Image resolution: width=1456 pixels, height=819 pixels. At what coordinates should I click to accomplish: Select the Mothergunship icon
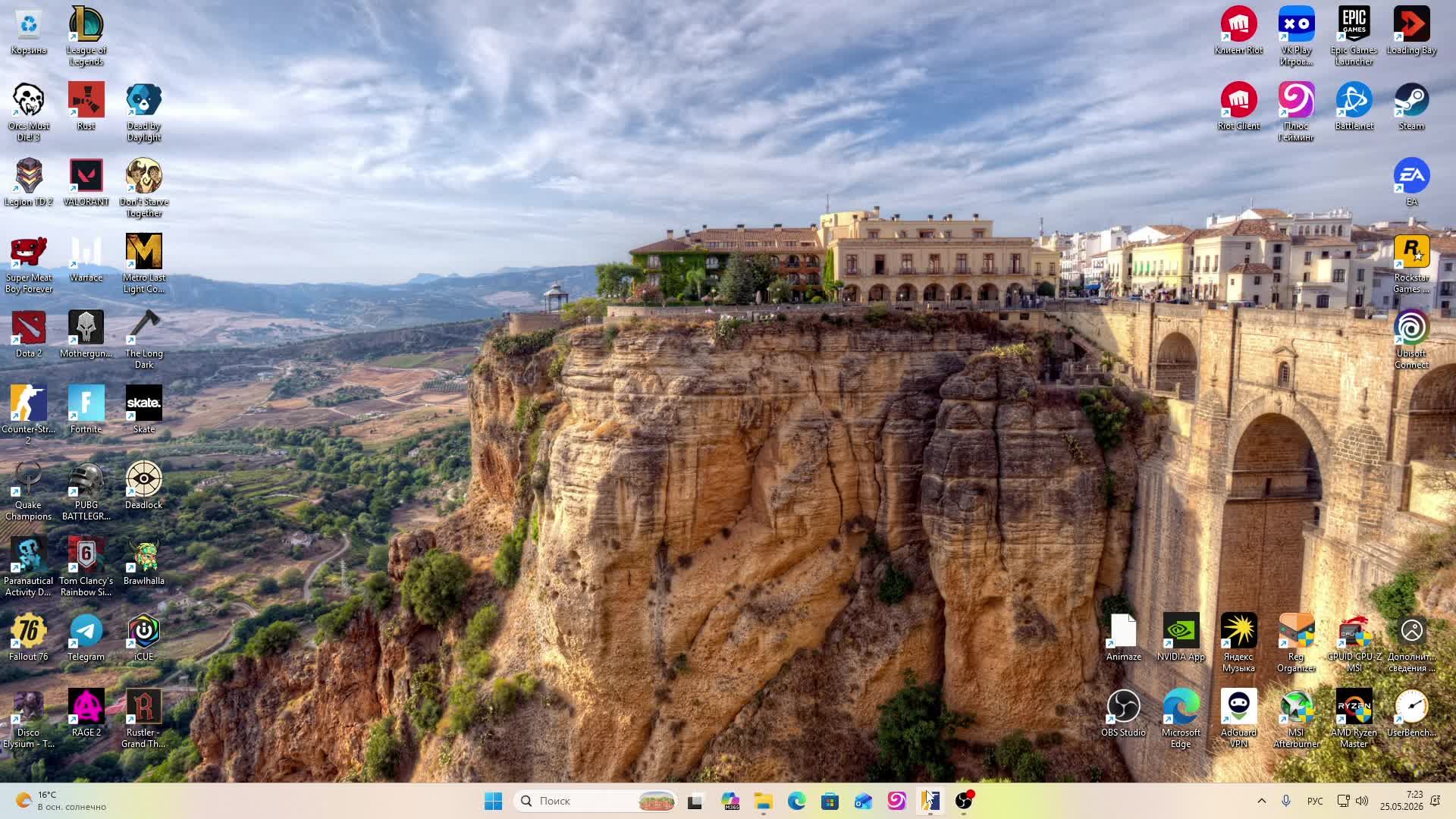pyautogui.click(x=86, y=334)
